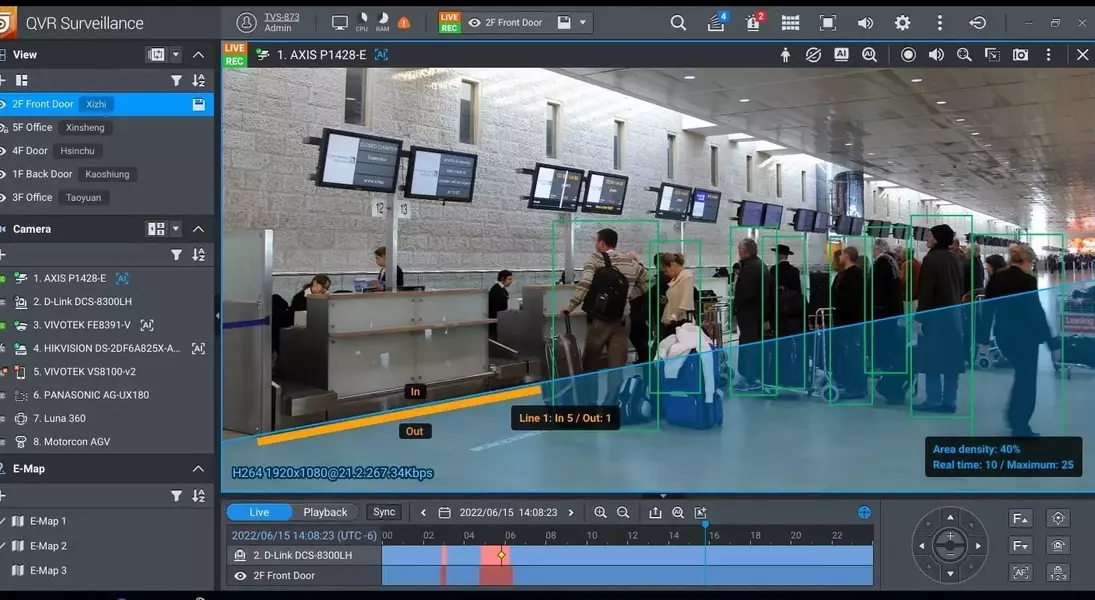Click the PTZ auto focus AF button
1095x600 pixels.
(1020, 572)
